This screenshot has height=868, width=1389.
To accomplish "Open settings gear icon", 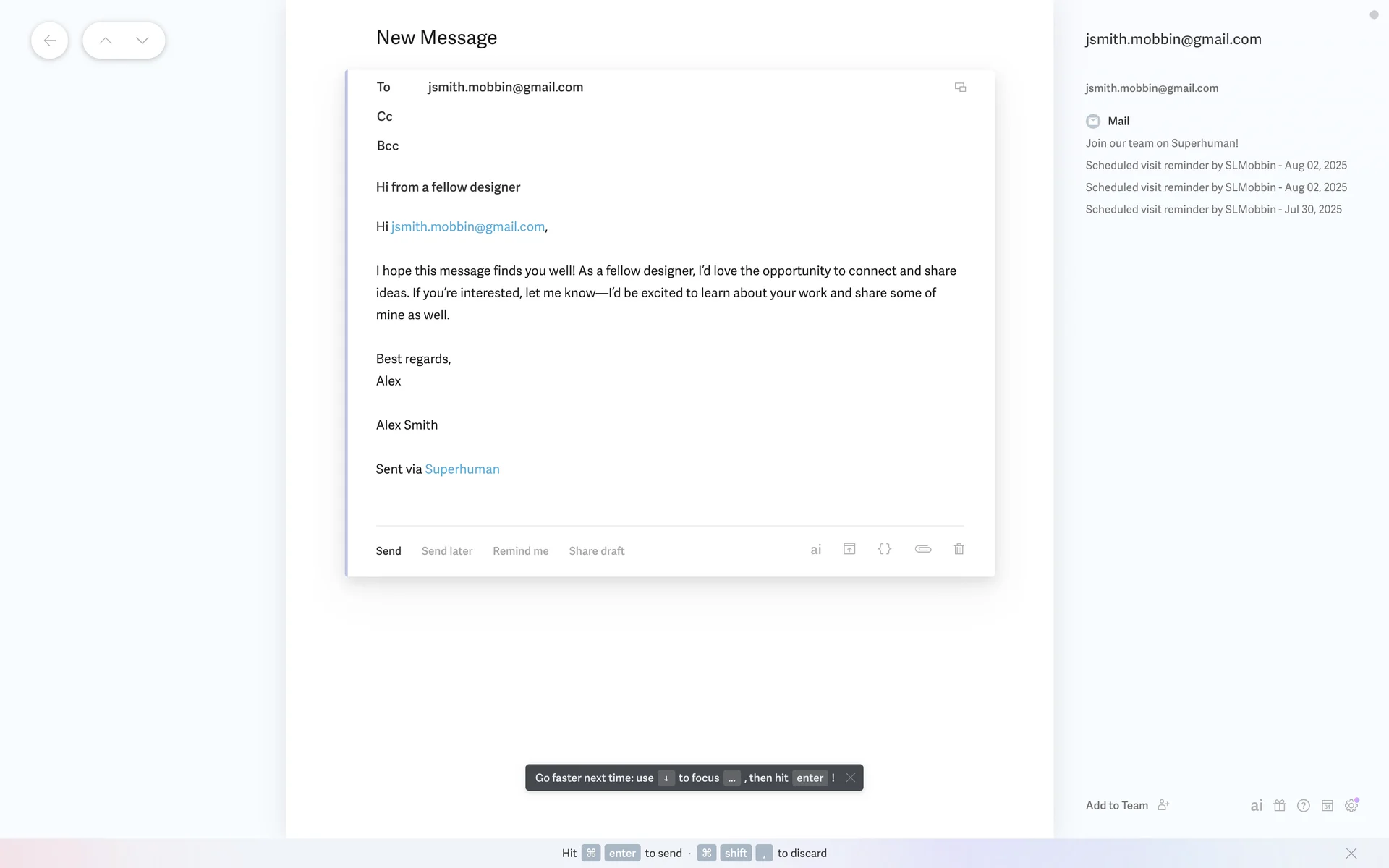I will (x=1351, y=806).
